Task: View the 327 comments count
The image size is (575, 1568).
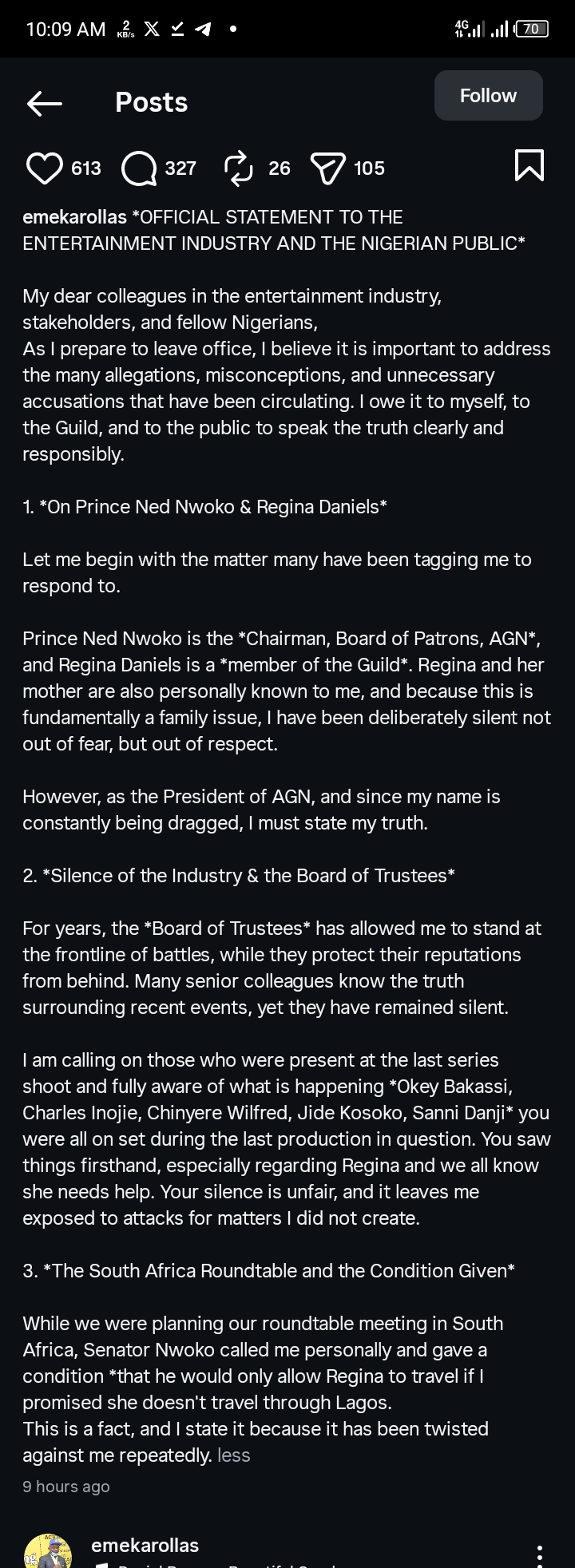Action: click(180, 168)
